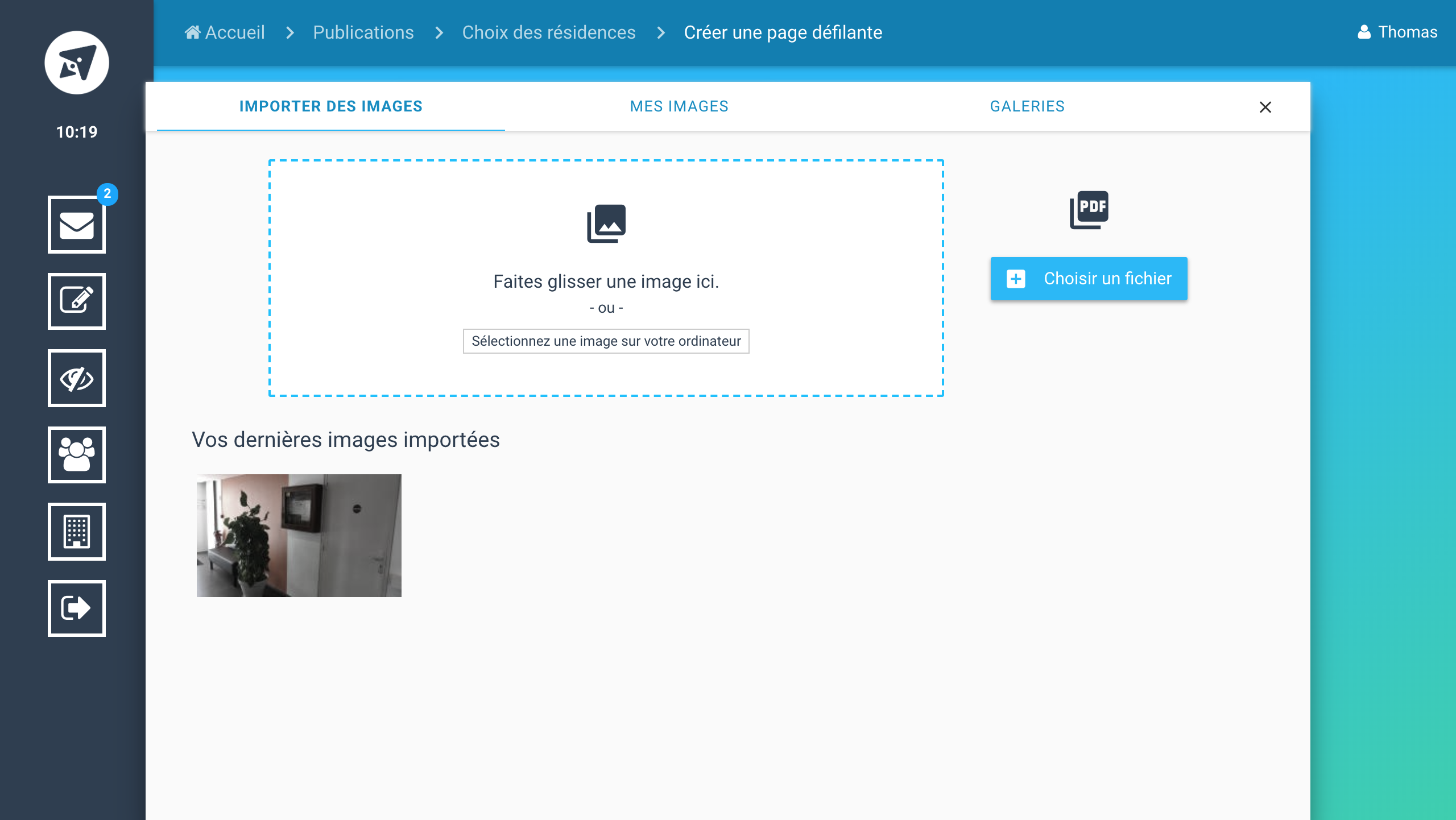Viewport: 1456px width, 820px height.
Task: Open the users group sidebar icon
Action: [x=77, y=455]
